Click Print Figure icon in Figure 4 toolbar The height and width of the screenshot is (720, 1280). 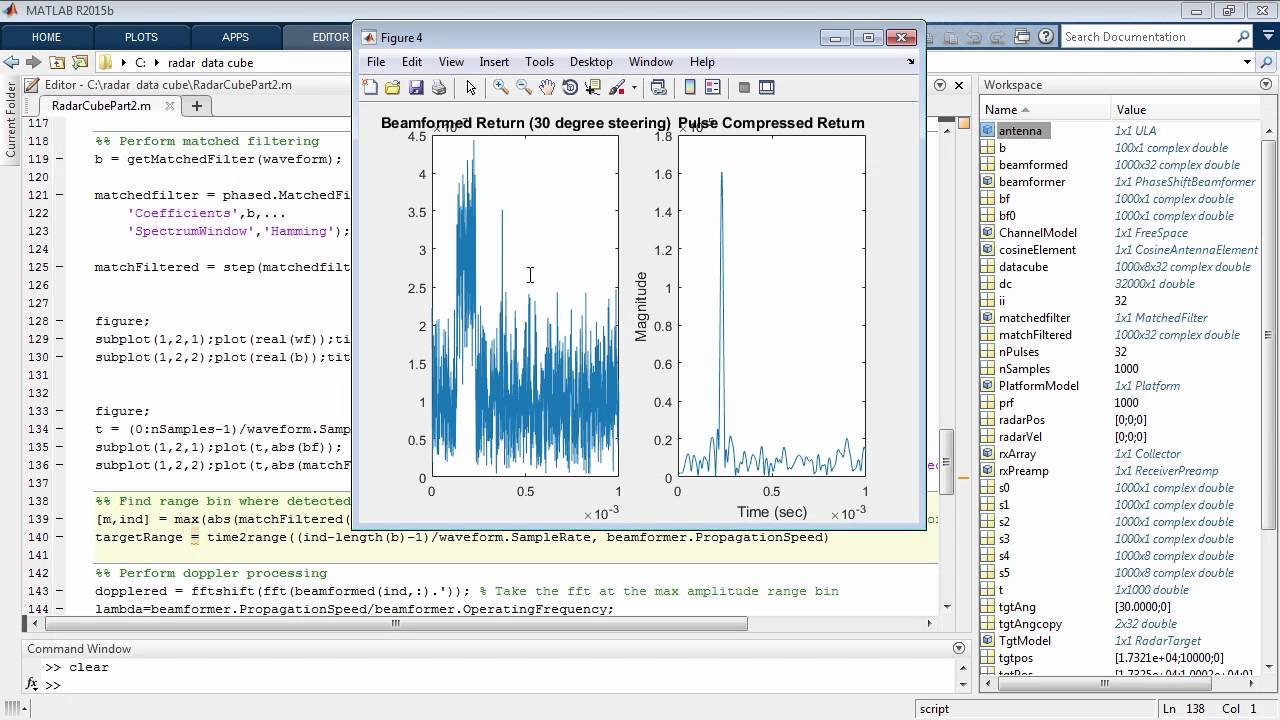point(439,88)
